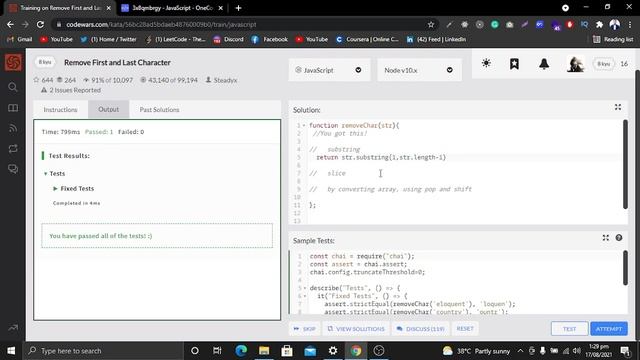Launch Microsoft Edge from taskbar
This screenshot has height=360, width=640.
click(241, 351)
